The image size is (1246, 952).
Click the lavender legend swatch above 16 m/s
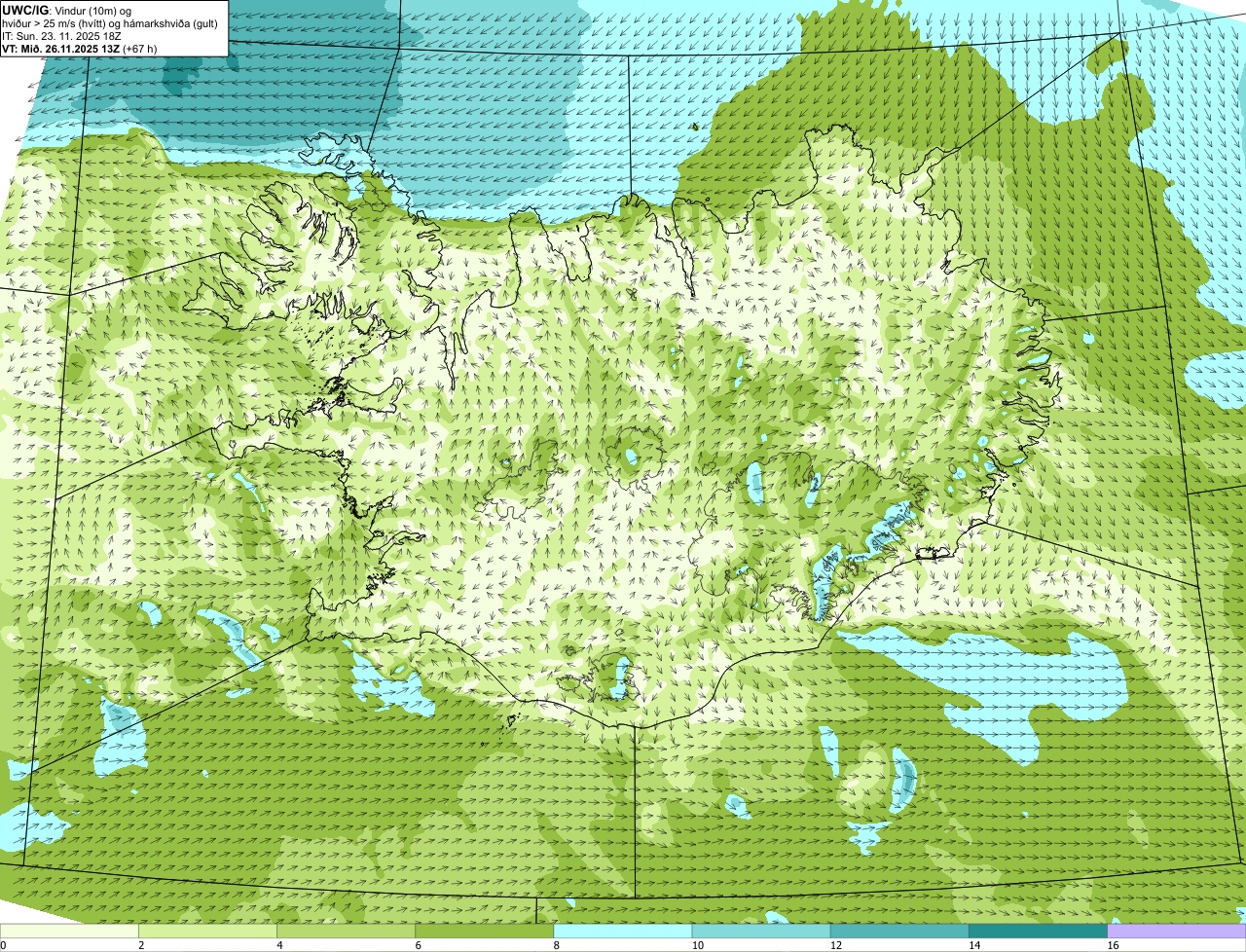tap(1177, 932)
